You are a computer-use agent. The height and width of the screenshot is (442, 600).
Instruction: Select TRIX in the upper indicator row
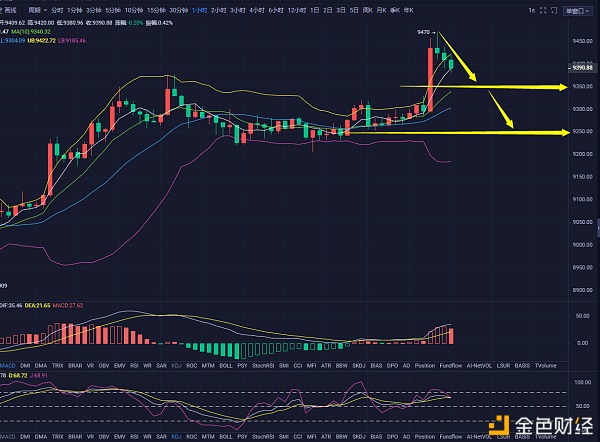click(x=57, y=365)
